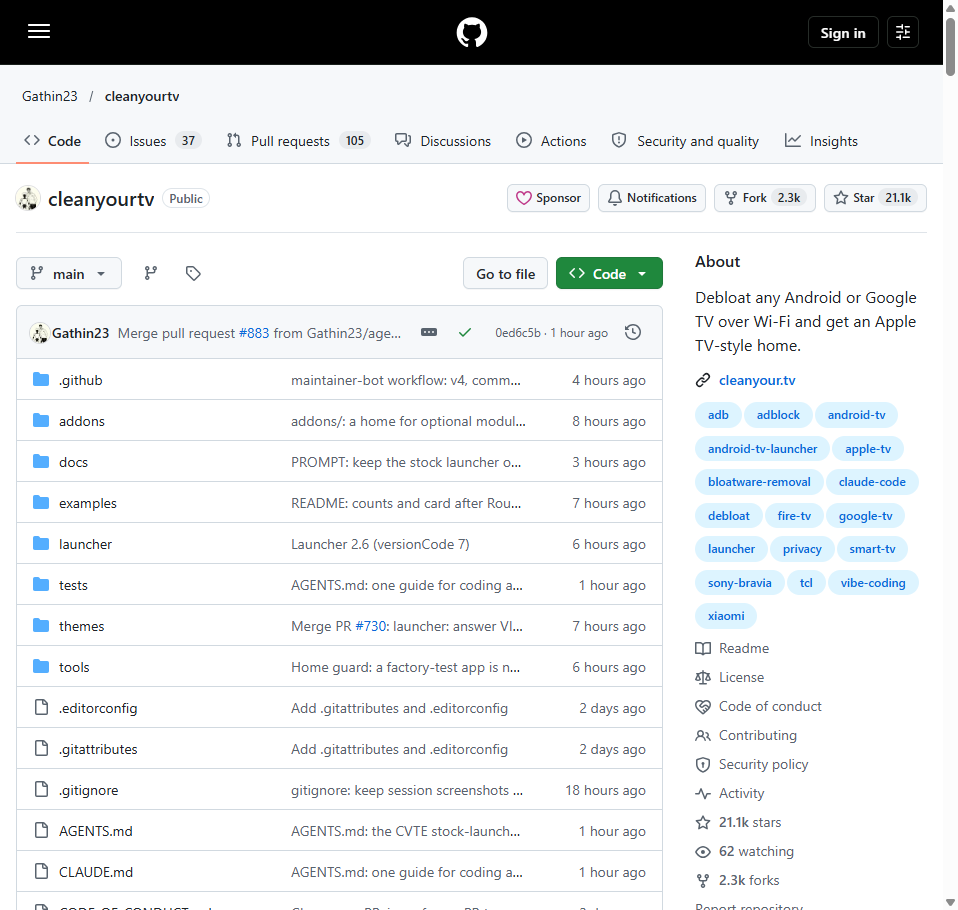Expand the green Code dropdown

(609, 273)
